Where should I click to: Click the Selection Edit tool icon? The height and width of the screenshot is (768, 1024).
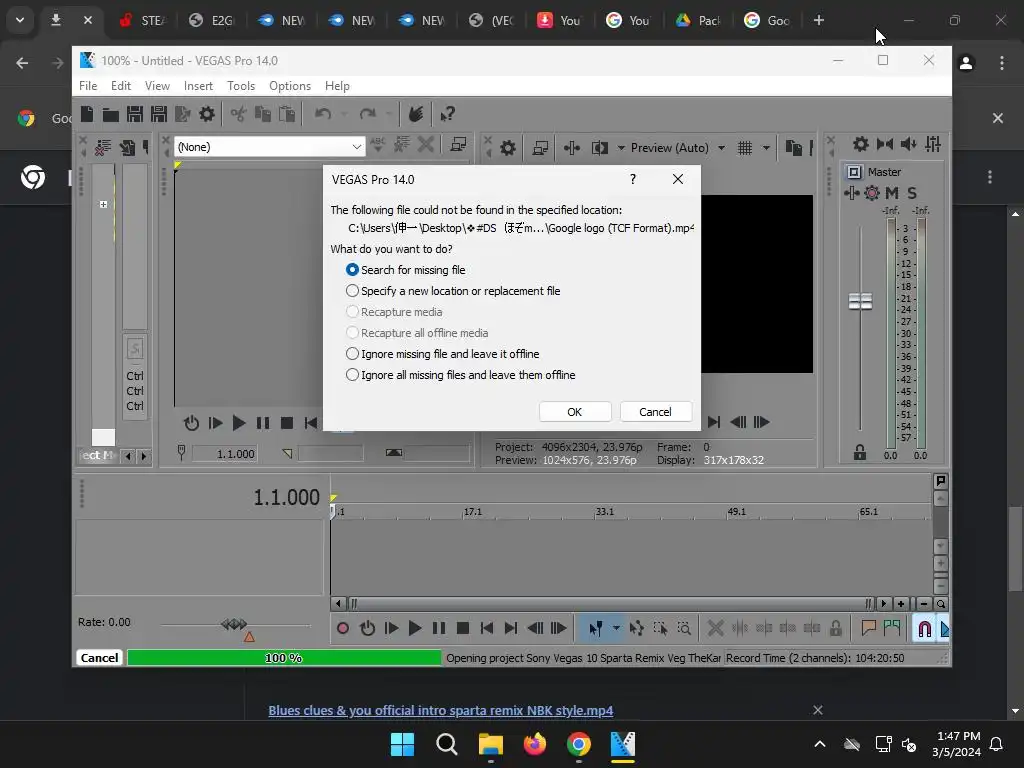click(660, 628)
